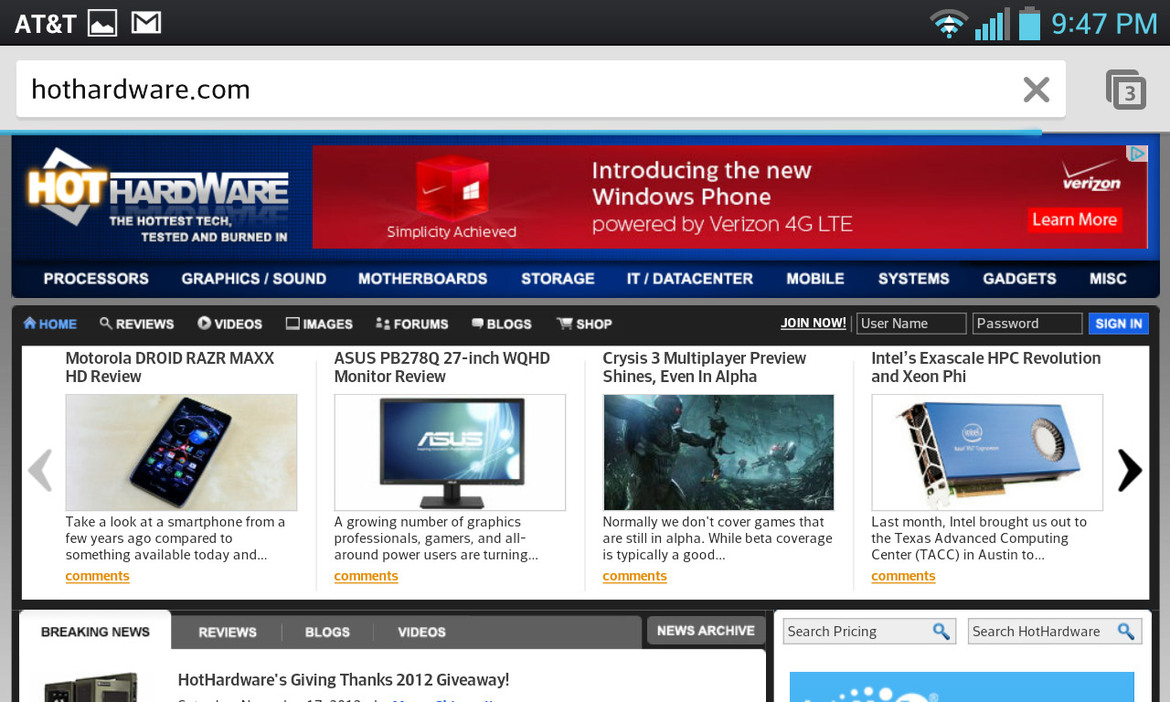
Task: Open the browser tabs switcher showing 3
Action: tap(1125, 90)
